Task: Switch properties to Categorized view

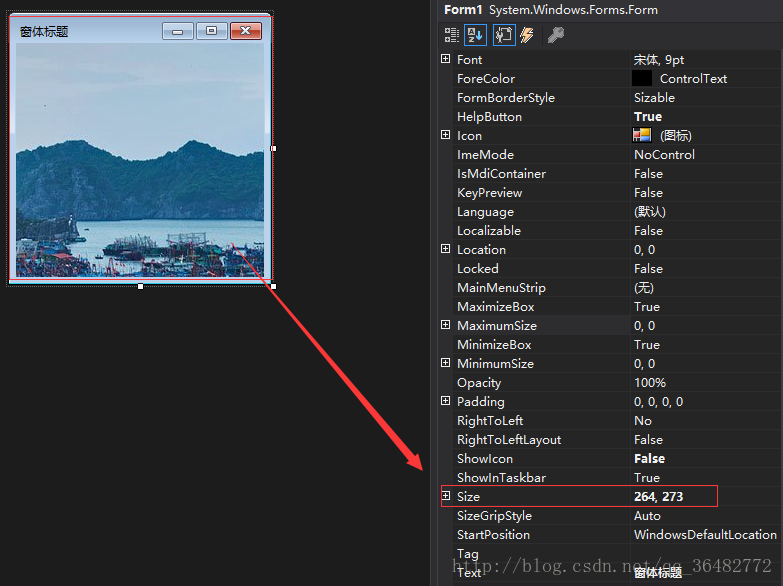Action: pyautogui.click(x=452, y=35)
